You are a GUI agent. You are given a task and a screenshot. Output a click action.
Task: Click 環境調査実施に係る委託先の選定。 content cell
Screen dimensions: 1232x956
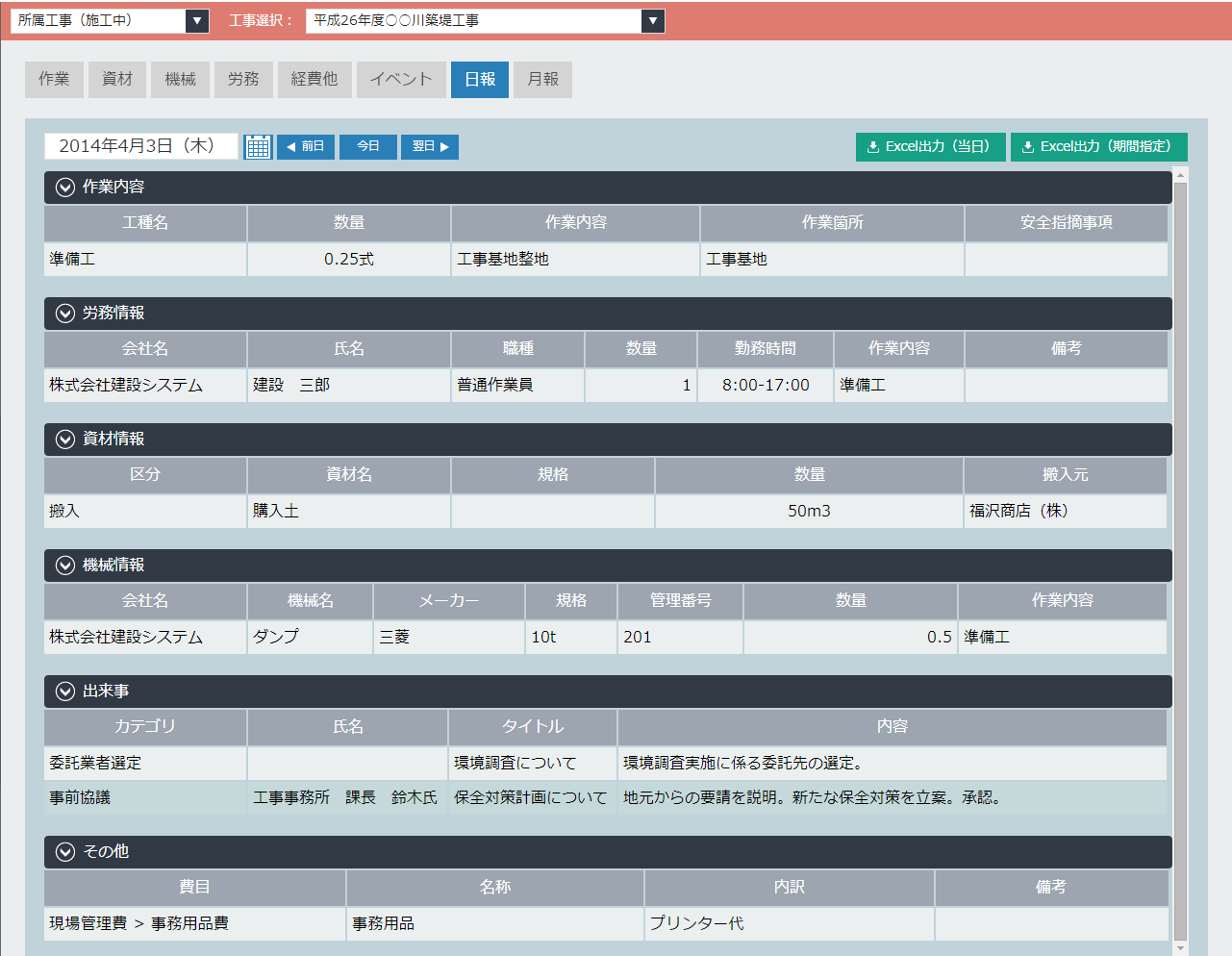point(893,764)
